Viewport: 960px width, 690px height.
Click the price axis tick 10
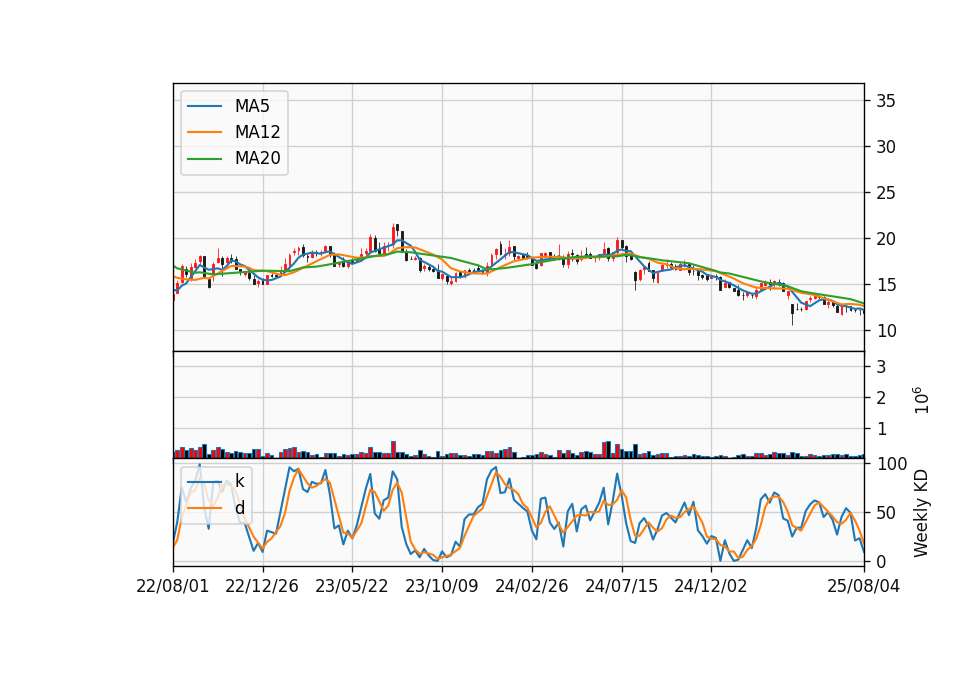click(x=886, y=331)
